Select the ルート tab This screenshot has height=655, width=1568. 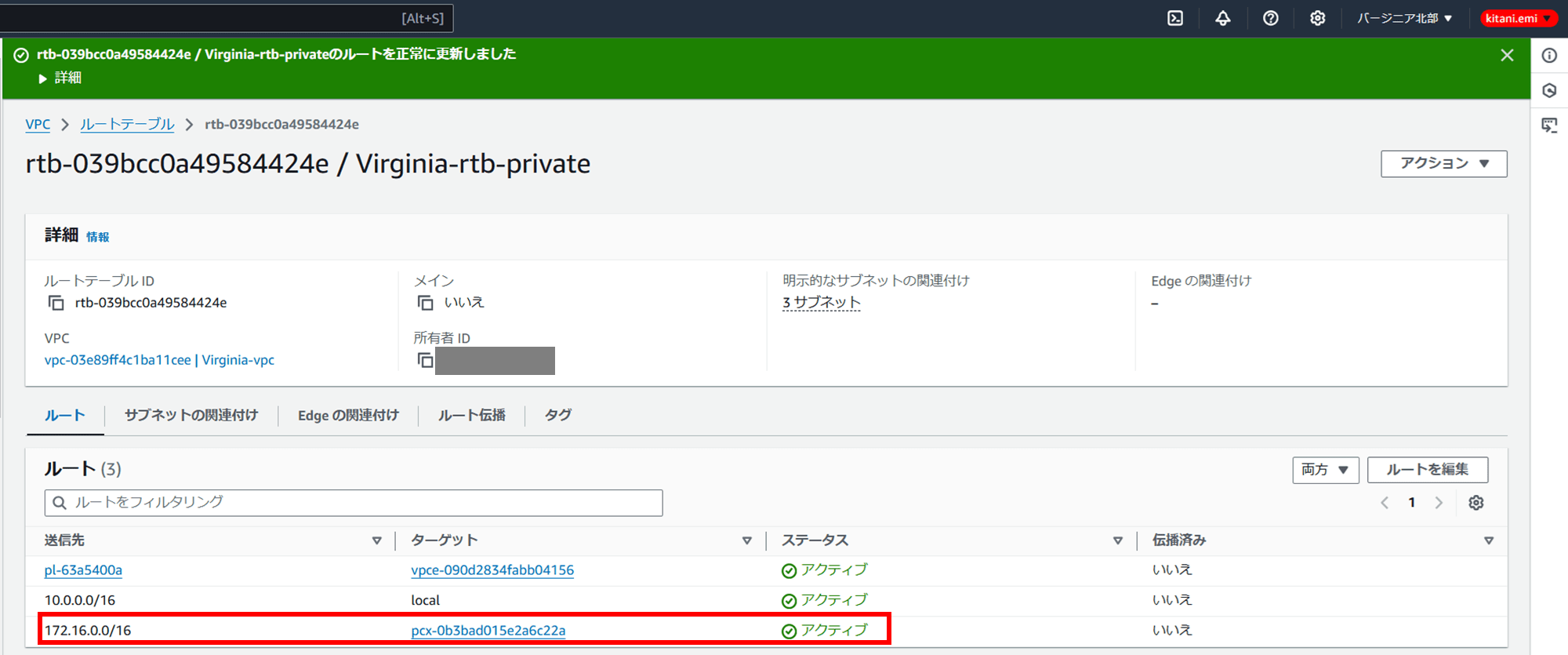pyautogui.click(x=64, y=415)
